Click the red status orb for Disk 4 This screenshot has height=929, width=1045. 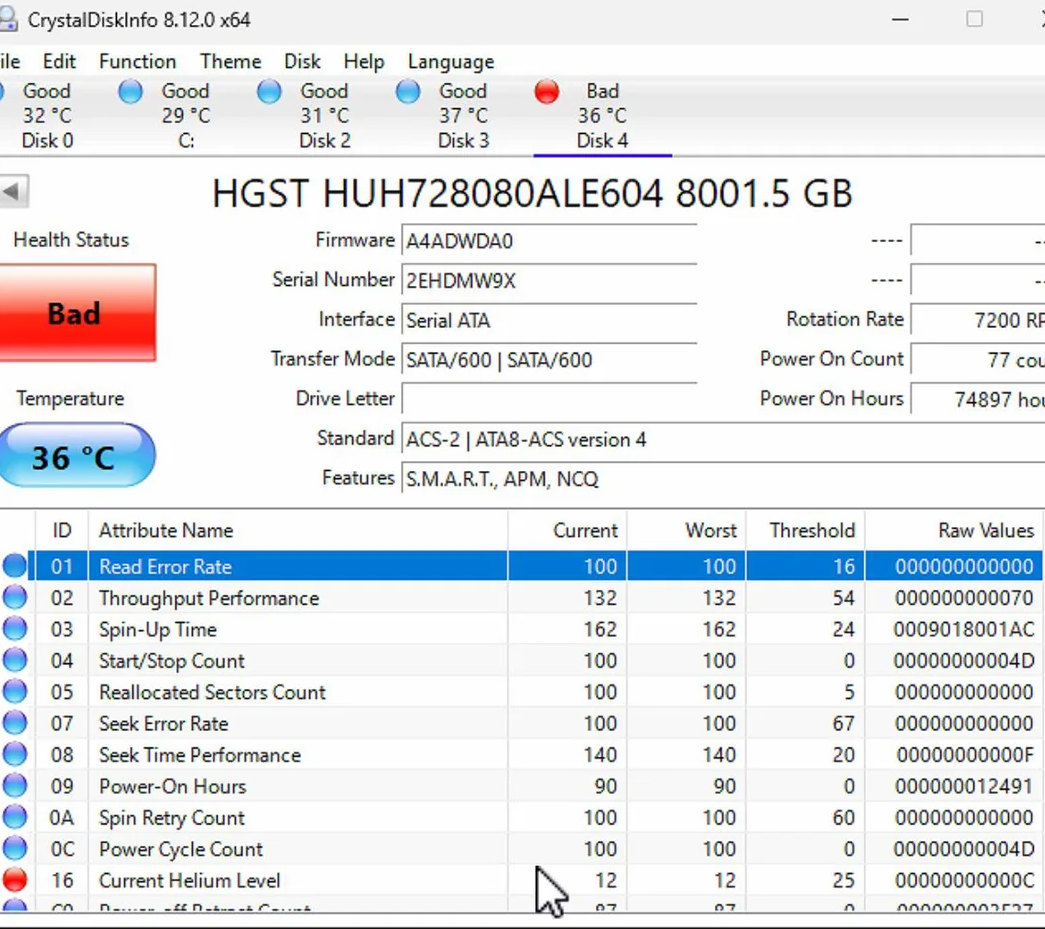(x=546, y=91)
